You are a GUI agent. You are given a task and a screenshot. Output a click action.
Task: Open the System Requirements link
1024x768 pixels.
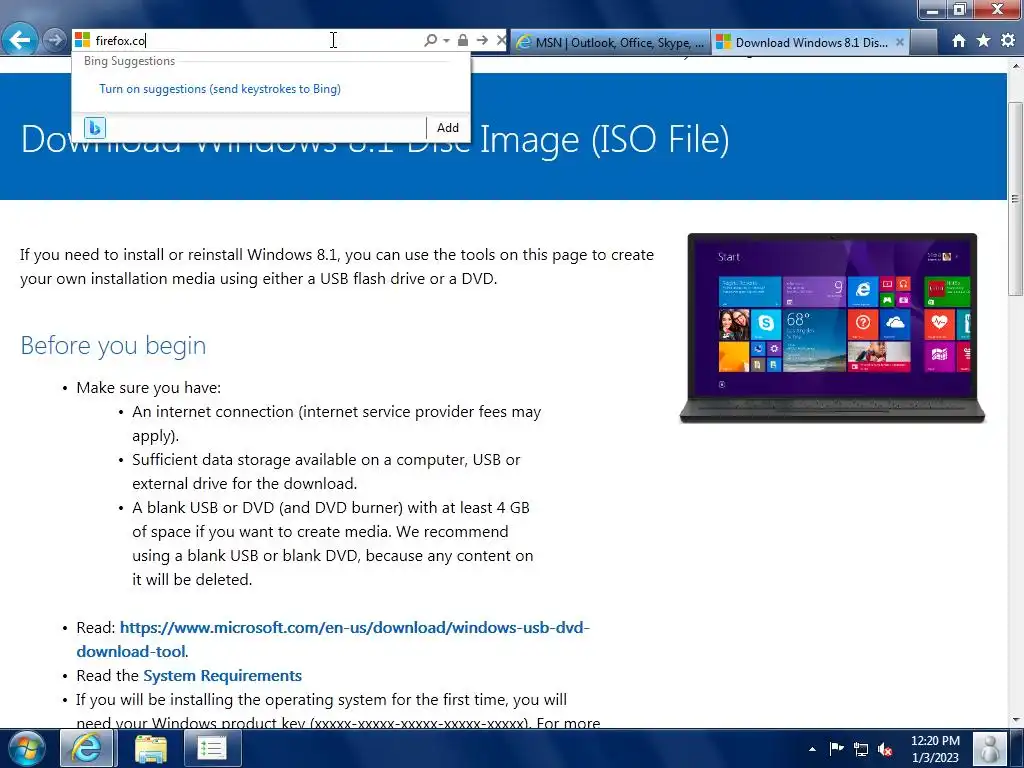(x=222, y=675)
